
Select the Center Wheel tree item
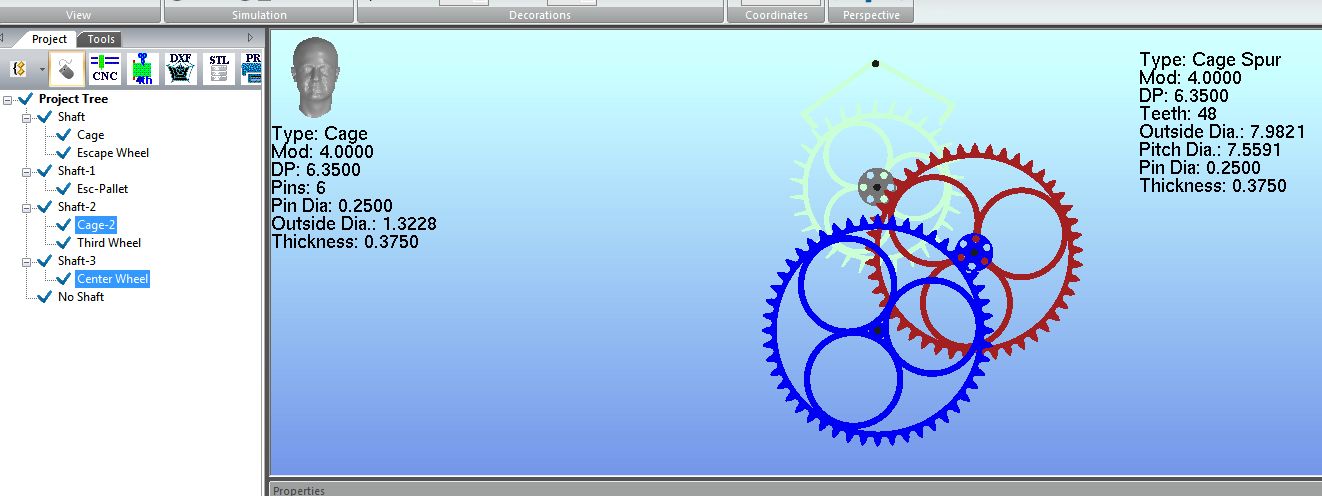112,279
